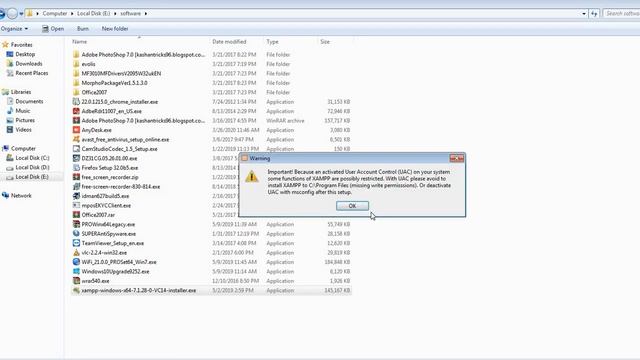Viewport: 640px width, 360px height.
Task: Select the MorphoPackageVer1.5.1.3.0 folder icon
Action: pyautogui.click(x=76, y=83)
